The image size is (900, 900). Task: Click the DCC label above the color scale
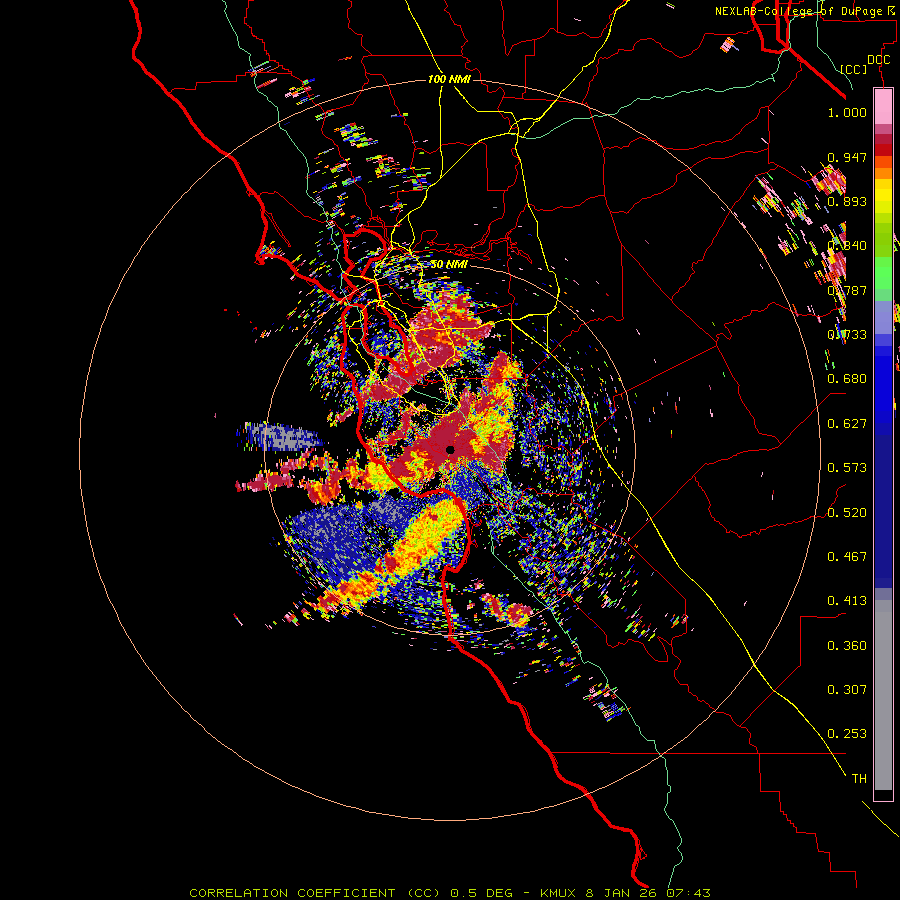pyautogui.click(x=878, y=60)
